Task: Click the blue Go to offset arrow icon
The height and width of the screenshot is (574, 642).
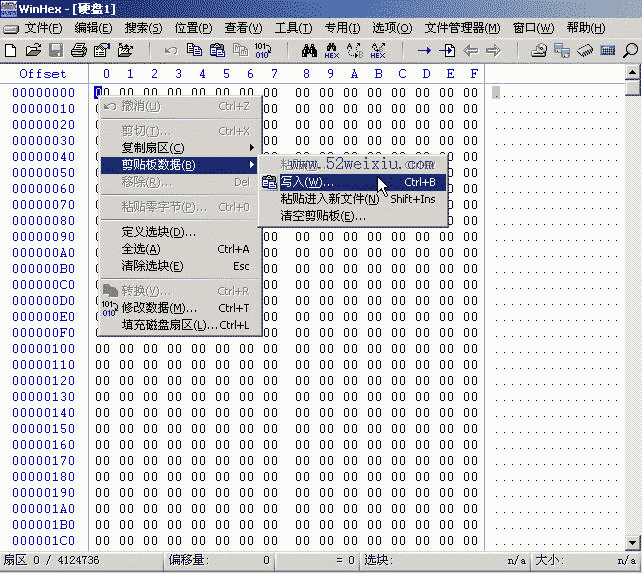Action: 424,51
